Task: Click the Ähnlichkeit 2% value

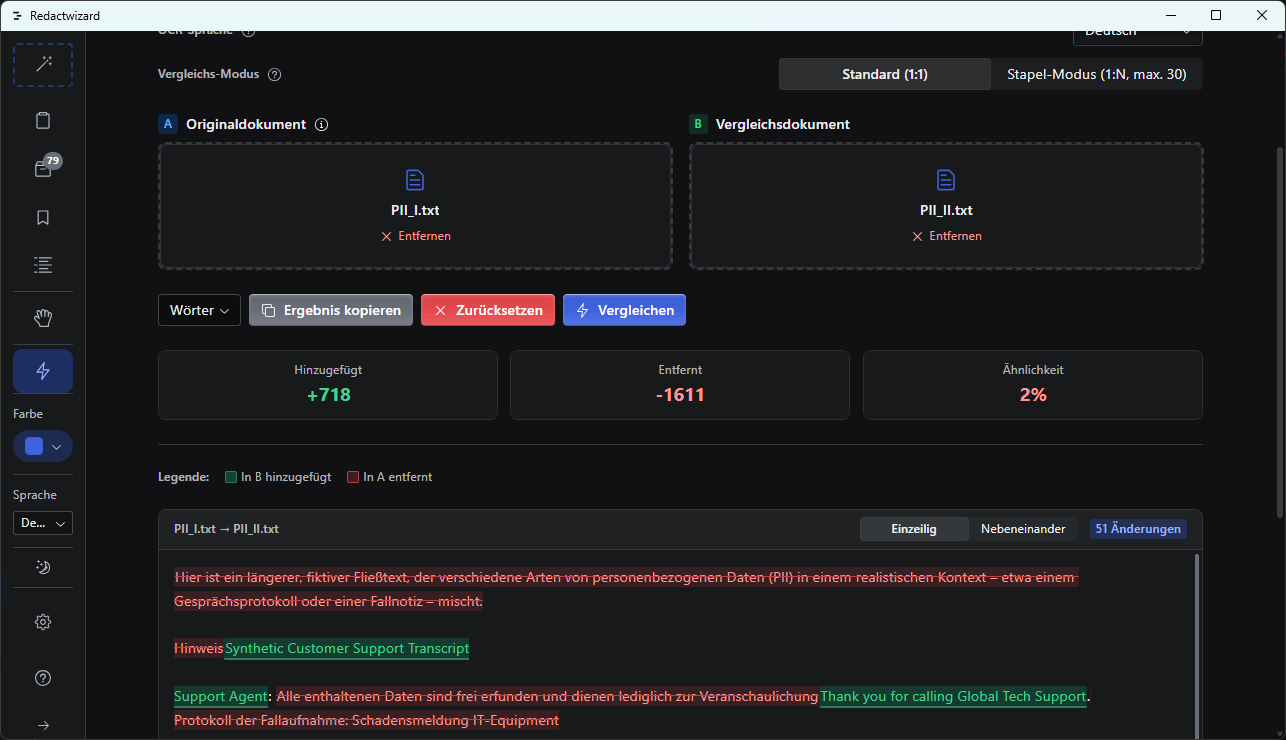Action: coord(1033,395)
